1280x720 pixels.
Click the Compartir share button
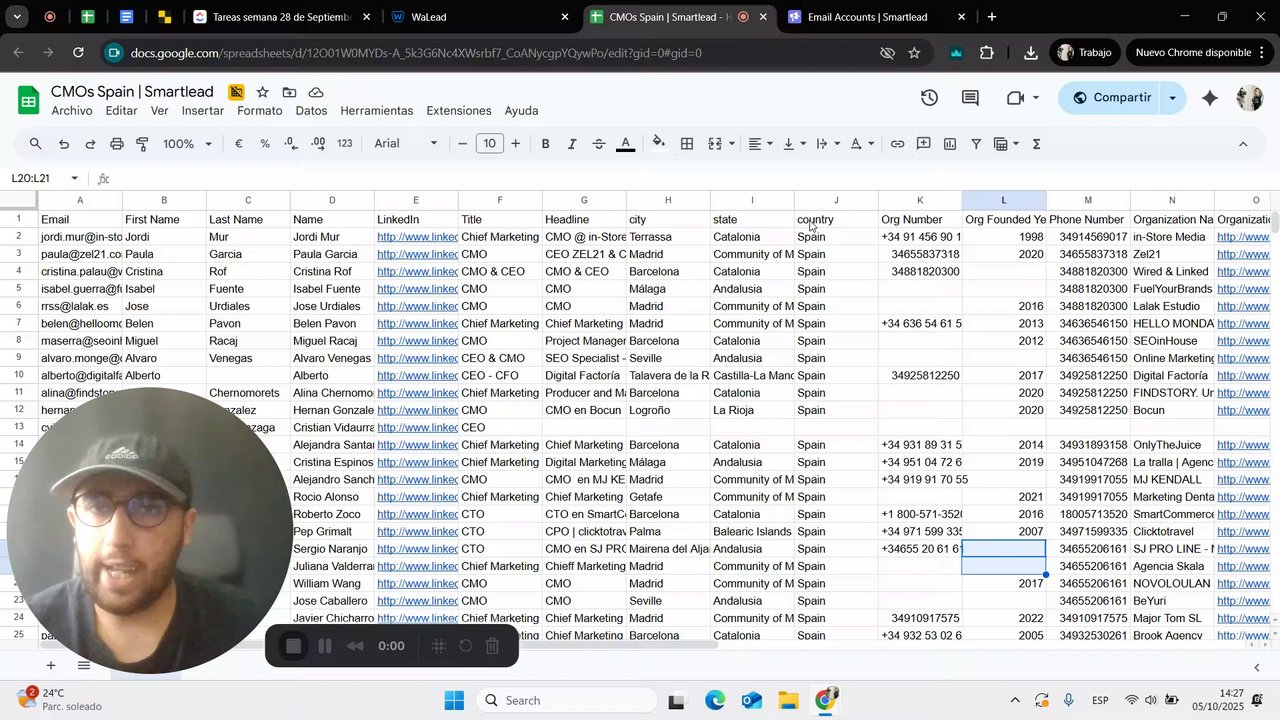1110,98
